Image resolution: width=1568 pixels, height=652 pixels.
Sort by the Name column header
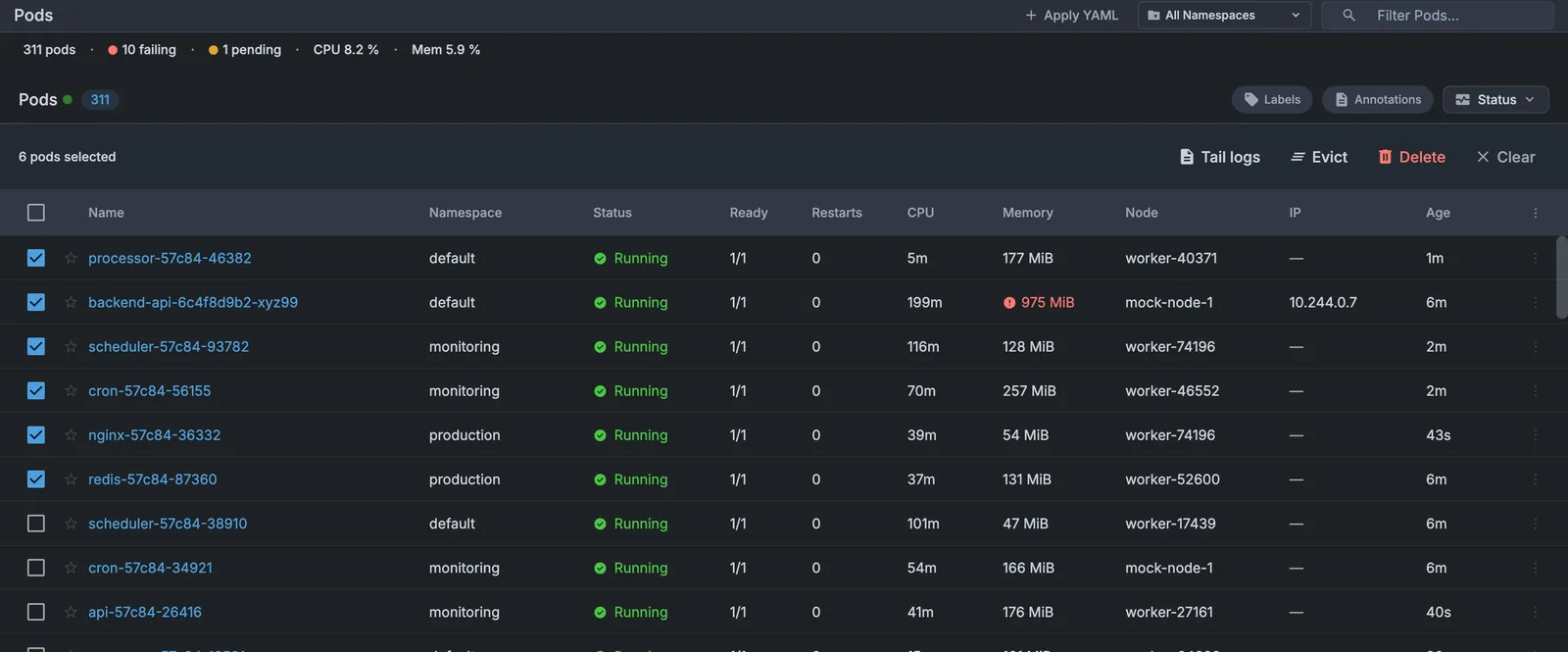click(106, 213)
